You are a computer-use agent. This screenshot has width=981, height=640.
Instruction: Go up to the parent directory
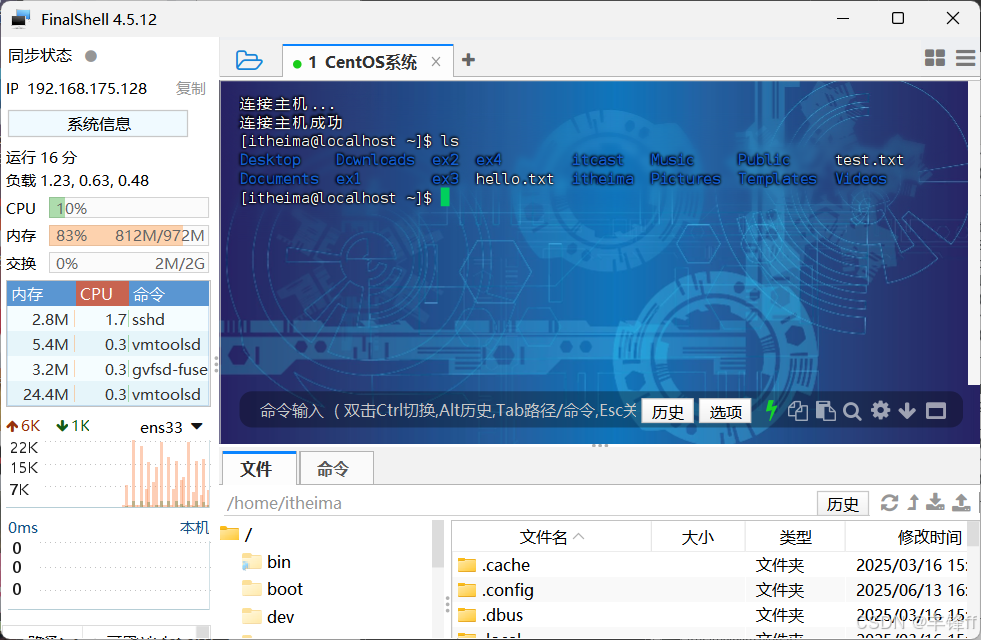[x=913, y=502]
